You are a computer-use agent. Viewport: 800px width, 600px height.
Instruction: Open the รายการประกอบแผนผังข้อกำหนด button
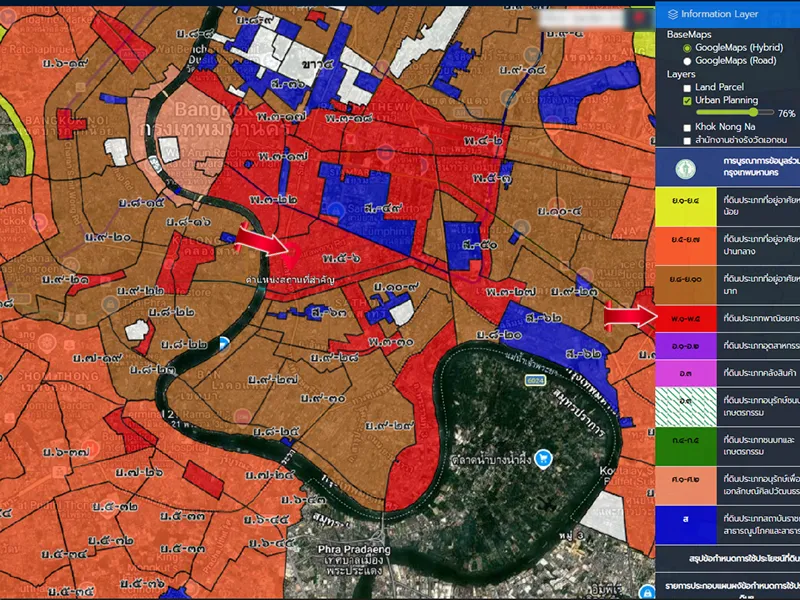728,584
